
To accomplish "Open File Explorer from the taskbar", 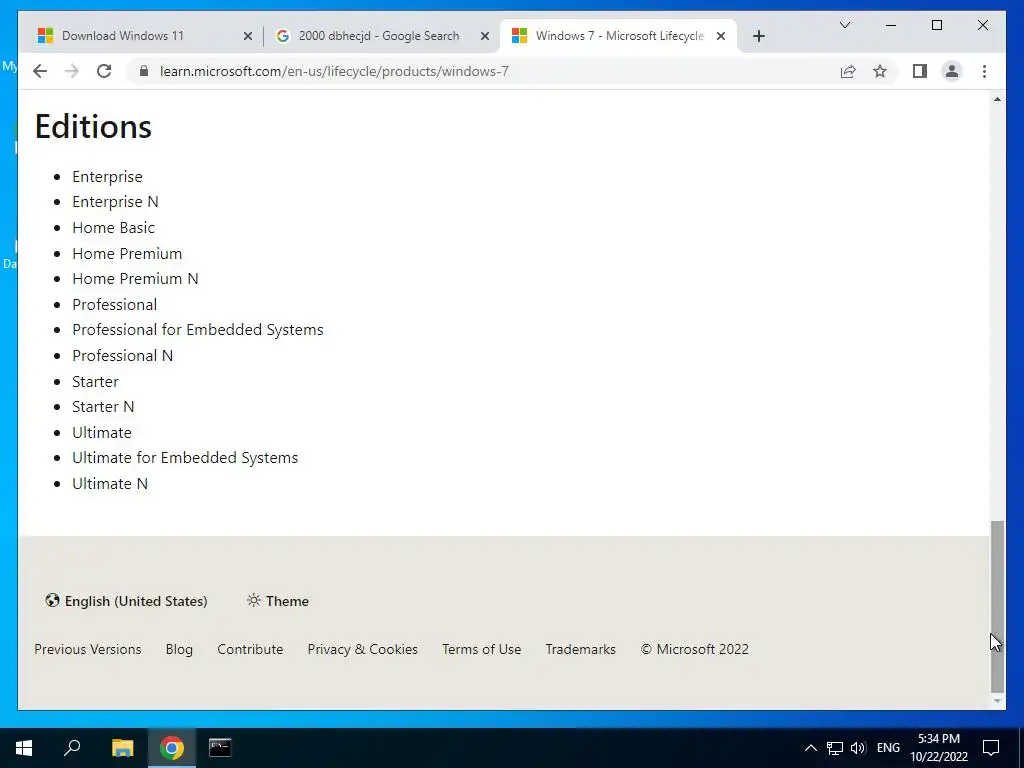I will 122,748.
